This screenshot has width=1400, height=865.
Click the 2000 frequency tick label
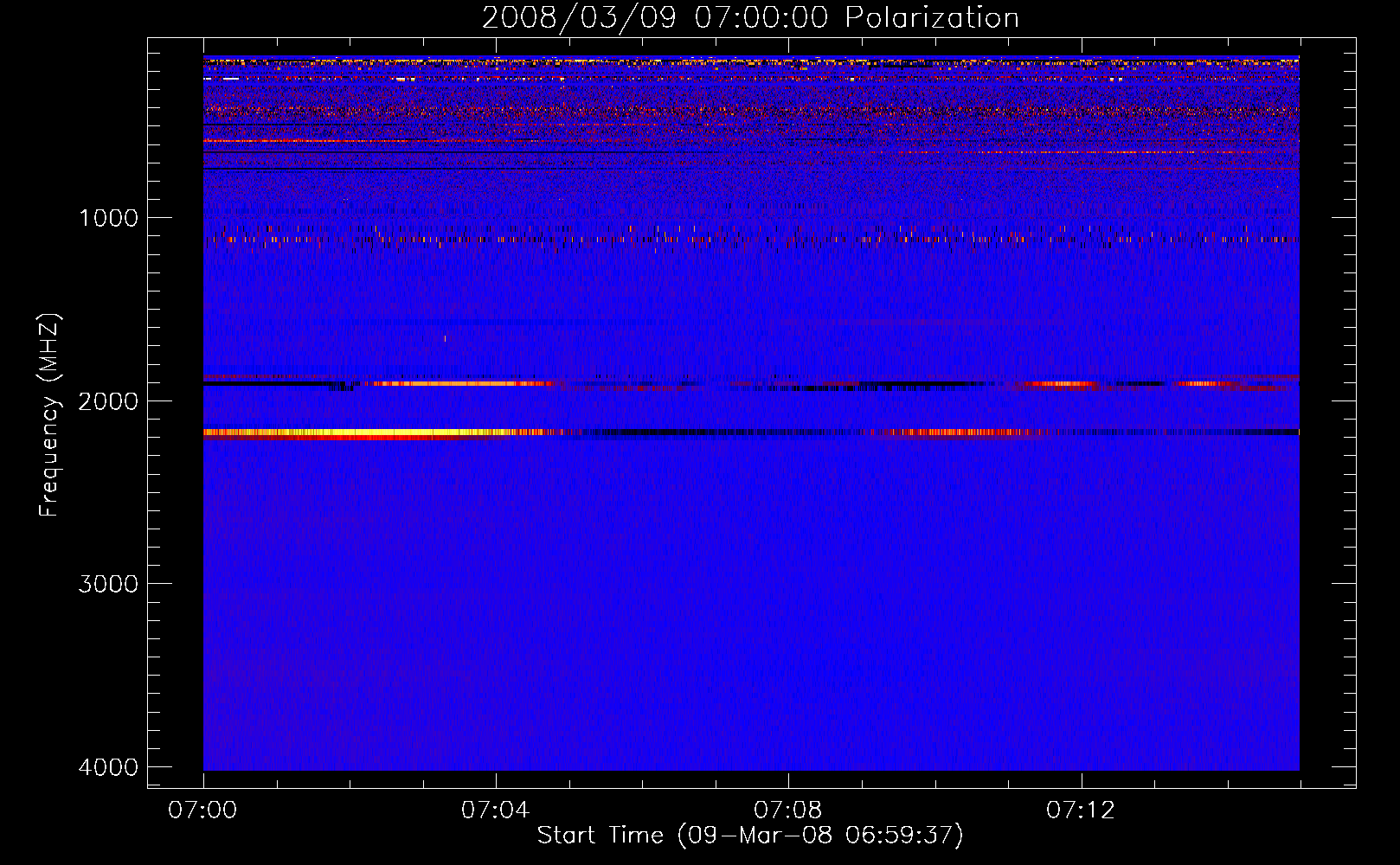tap(108, 401)
